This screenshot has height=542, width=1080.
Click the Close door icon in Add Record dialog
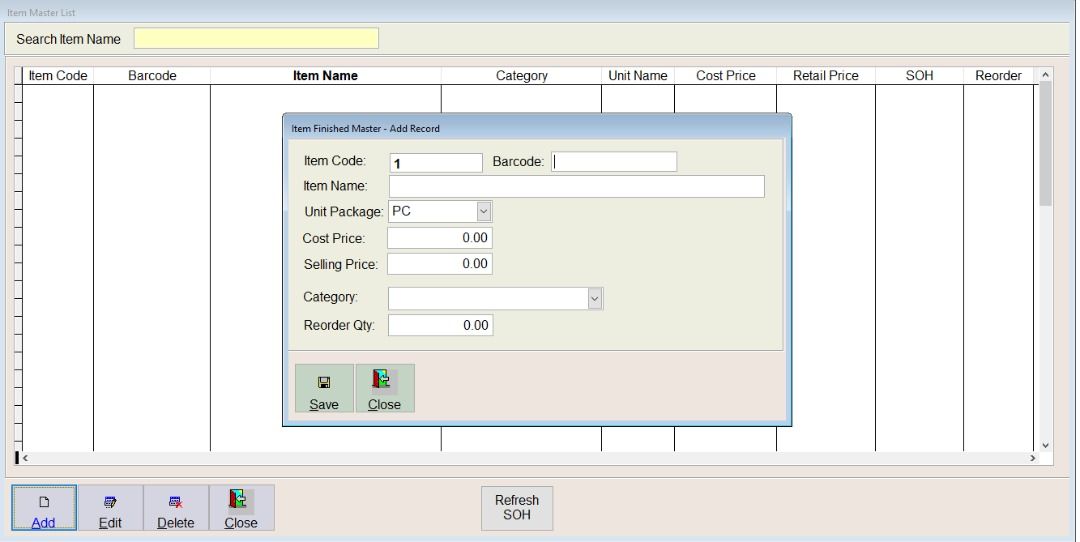click(x=381, y=380)
